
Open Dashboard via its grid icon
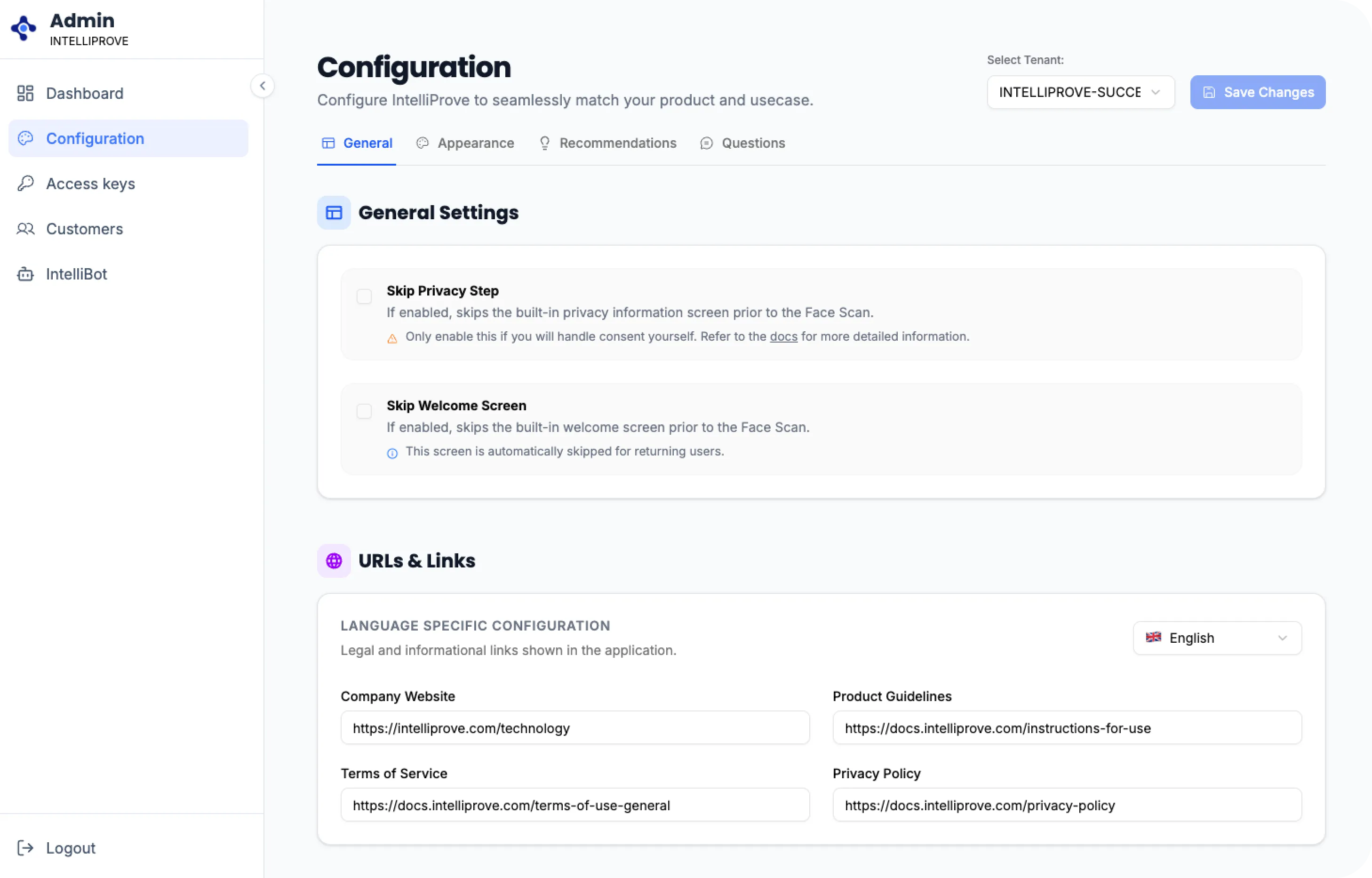tap(25, 93)
